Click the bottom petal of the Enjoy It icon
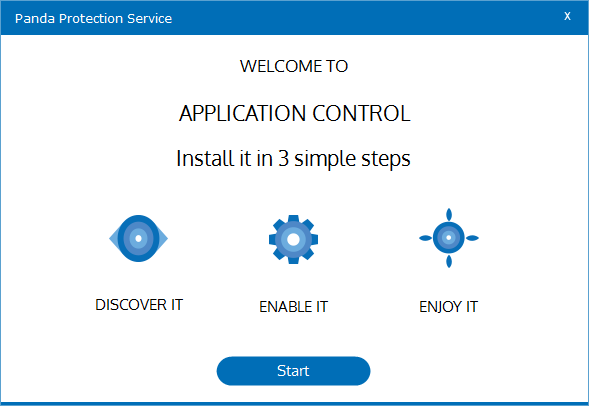The image size is (589, 406). (449, 261)
